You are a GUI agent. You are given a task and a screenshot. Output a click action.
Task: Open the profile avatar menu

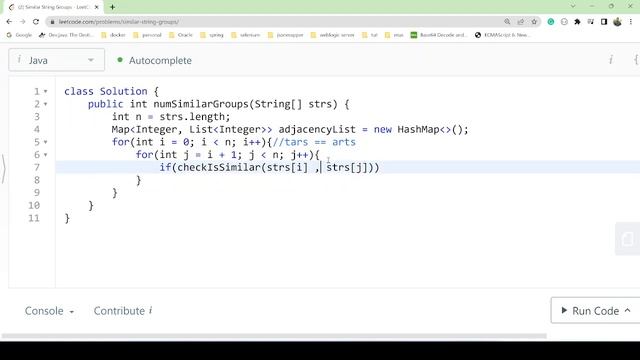[617, 22]
